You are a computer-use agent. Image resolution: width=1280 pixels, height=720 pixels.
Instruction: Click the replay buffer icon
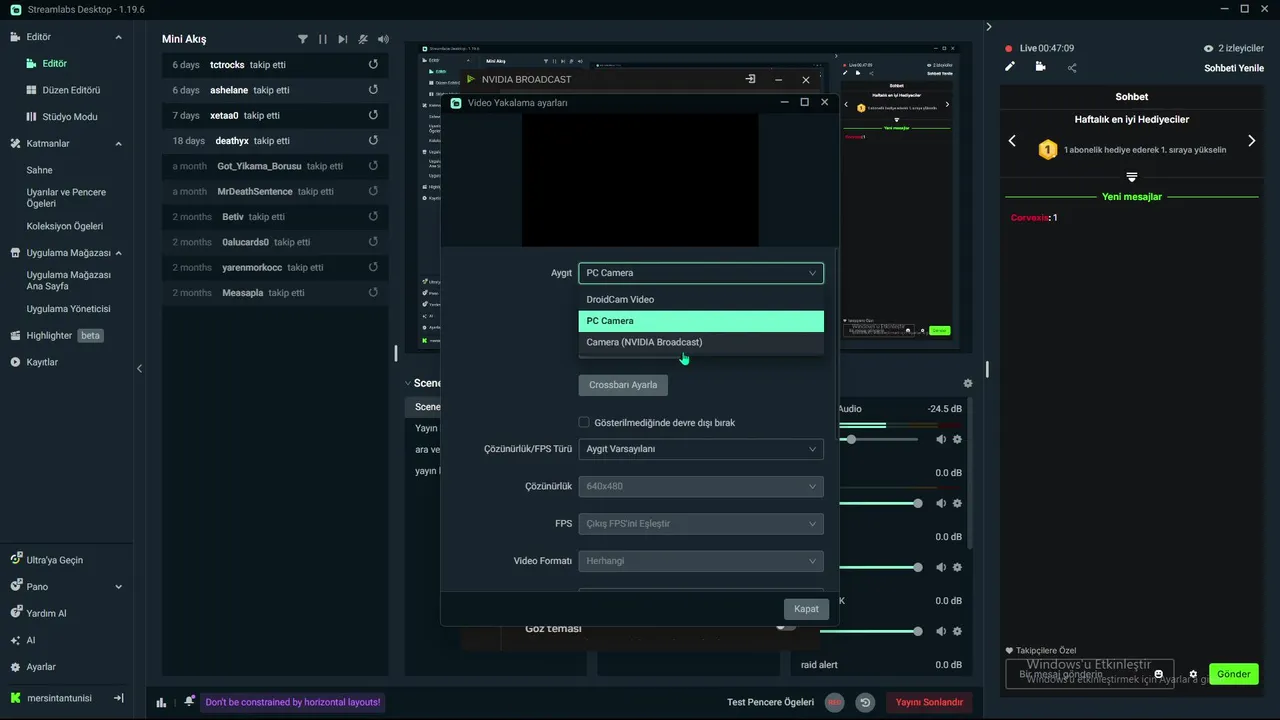[865, 702]
